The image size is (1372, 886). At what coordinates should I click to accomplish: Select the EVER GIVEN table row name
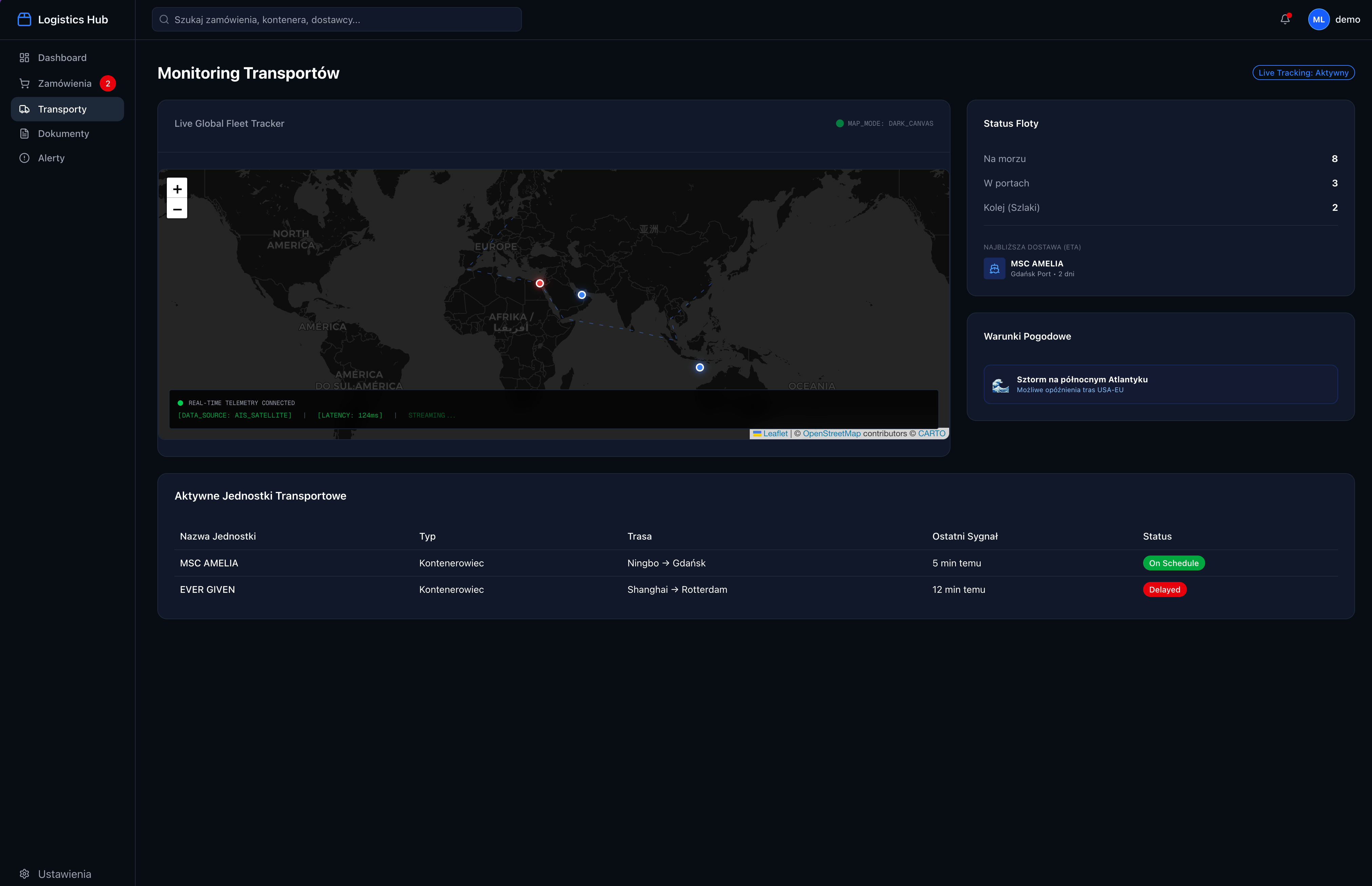[x=207, y=590]
